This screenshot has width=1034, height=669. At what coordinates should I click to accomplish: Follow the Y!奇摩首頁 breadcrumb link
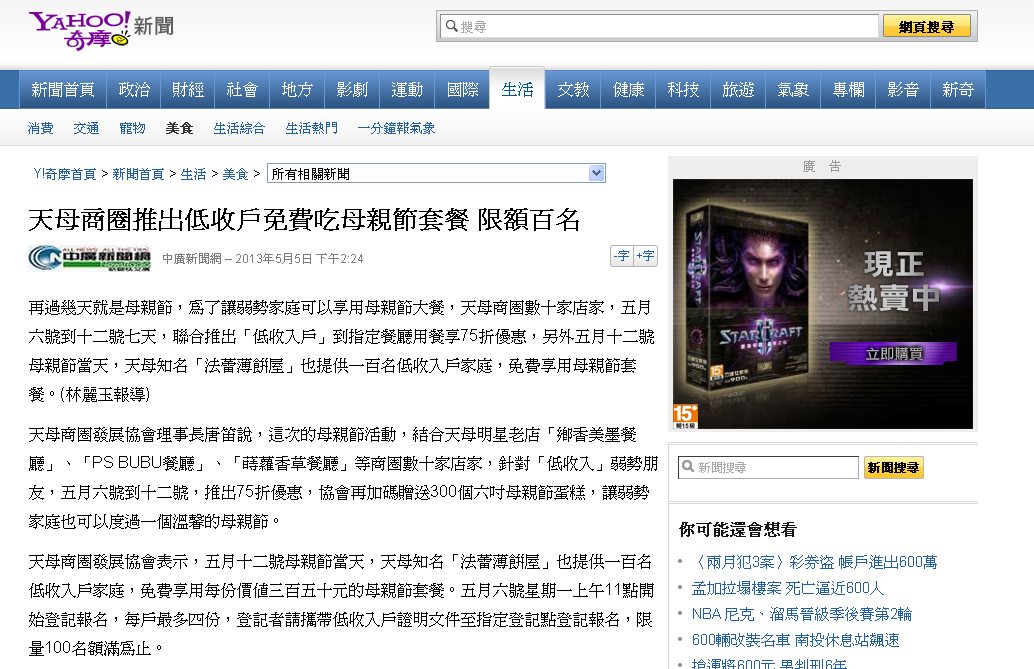click(65, 174)
